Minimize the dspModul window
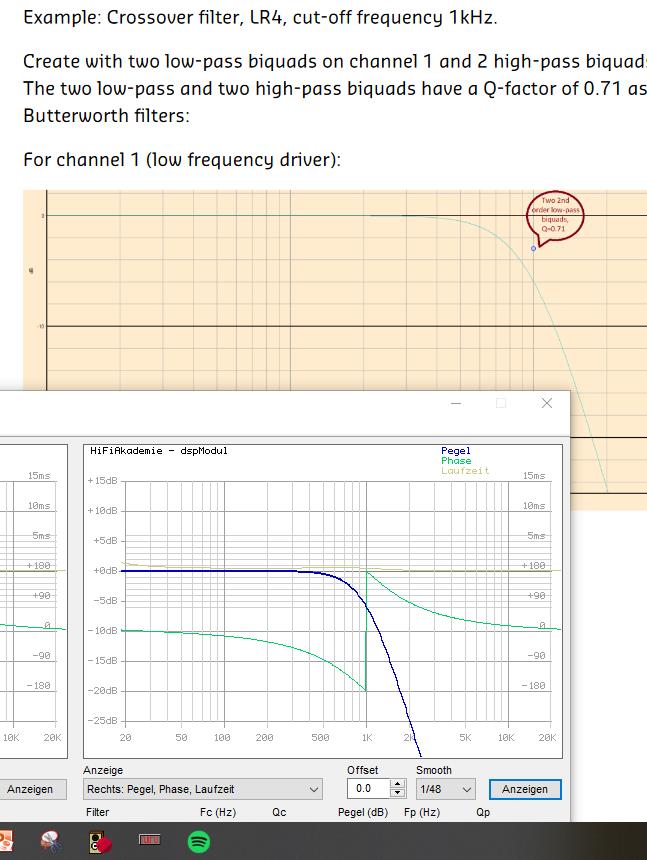The width and height of the screenshot is (647, 860). (x=456, y=403)
